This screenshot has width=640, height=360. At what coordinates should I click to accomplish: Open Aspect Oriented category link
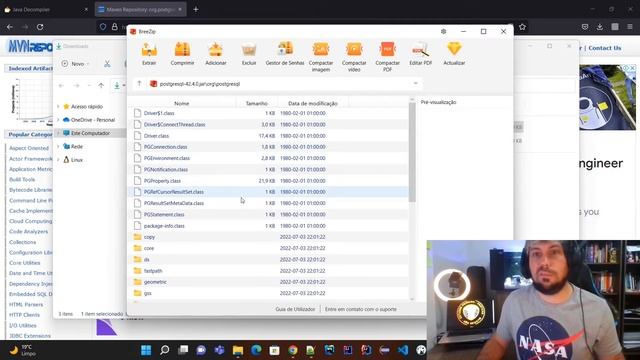(x=29, y=148)
